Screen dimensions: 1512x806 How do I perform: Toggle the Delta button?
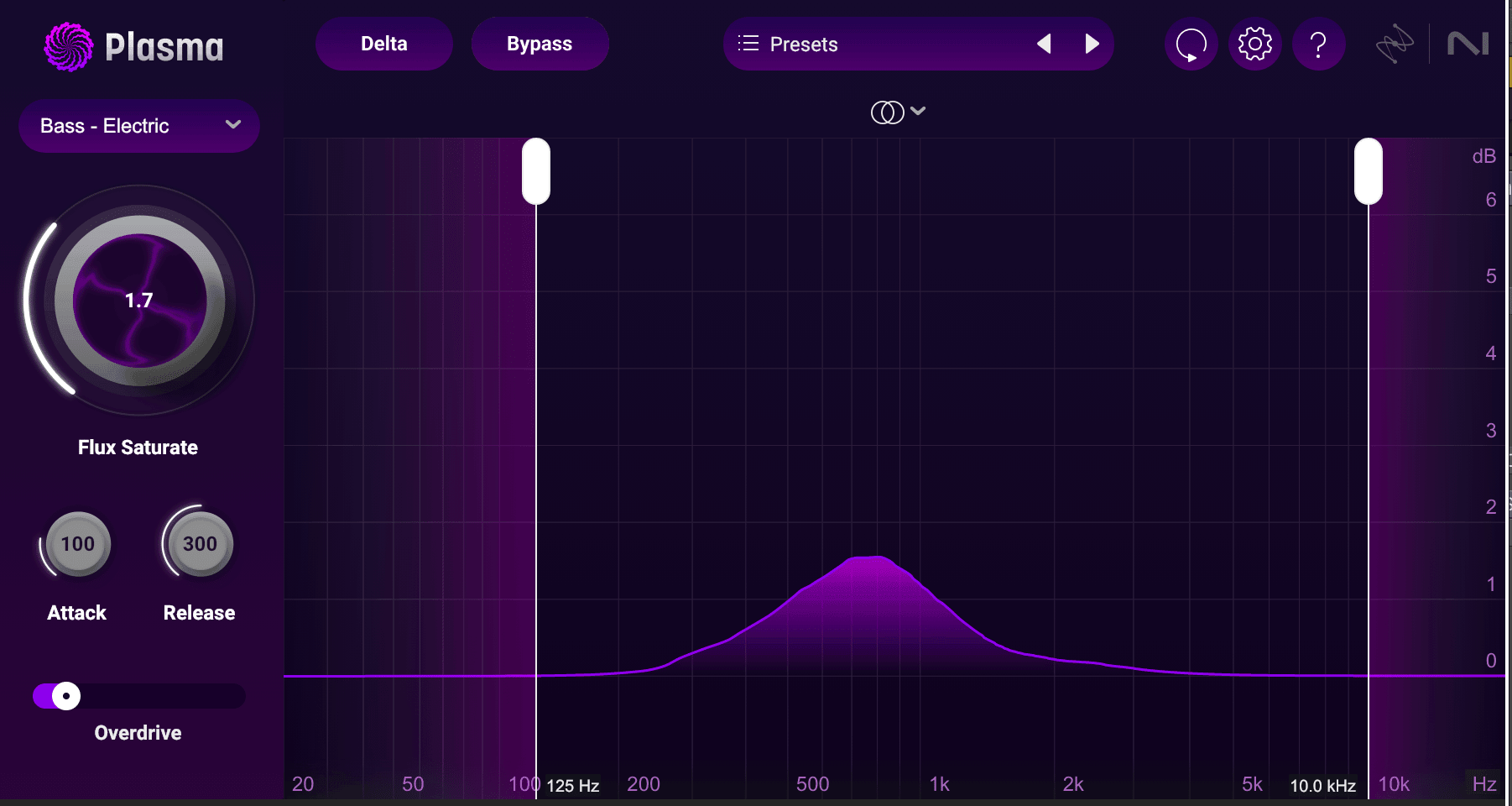click(384, 44)
